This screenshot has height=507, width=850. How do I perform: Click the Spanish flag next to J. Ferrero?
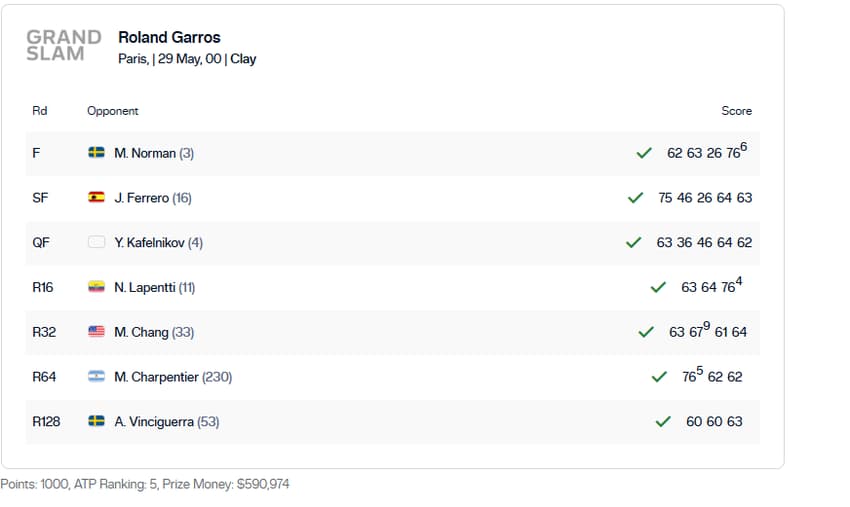96,197
